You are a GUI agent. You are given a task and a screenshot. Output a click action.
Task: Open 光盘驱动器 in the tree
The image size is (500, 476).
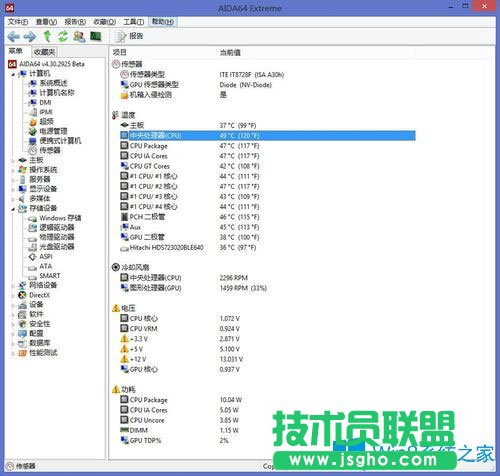[x=52, y=247]
